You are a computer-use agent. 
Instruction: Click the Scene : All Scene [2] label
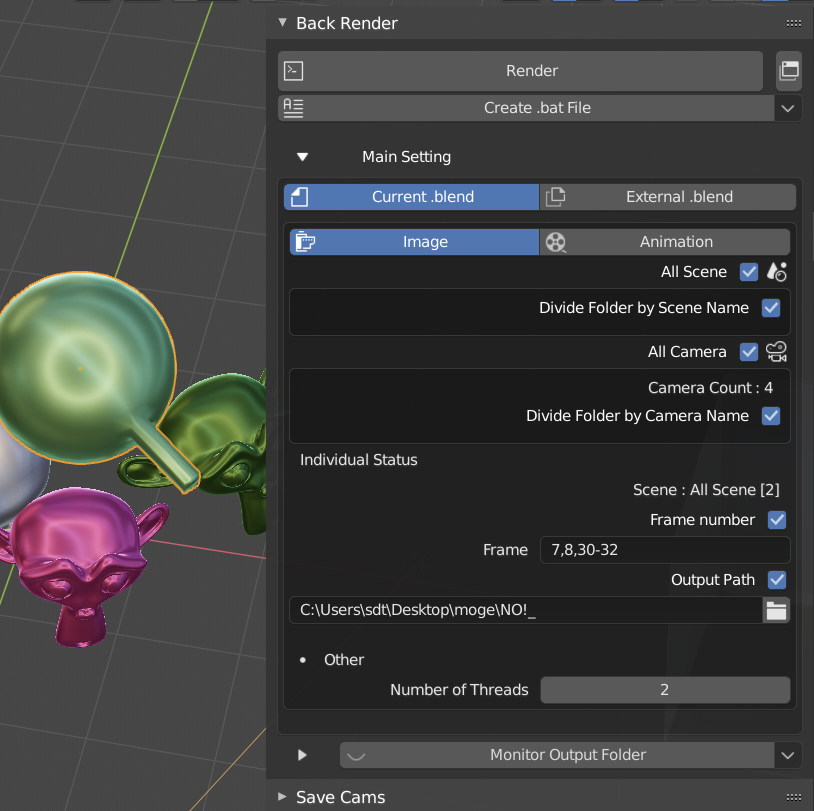pyautogui.click(x=706, y=490)
